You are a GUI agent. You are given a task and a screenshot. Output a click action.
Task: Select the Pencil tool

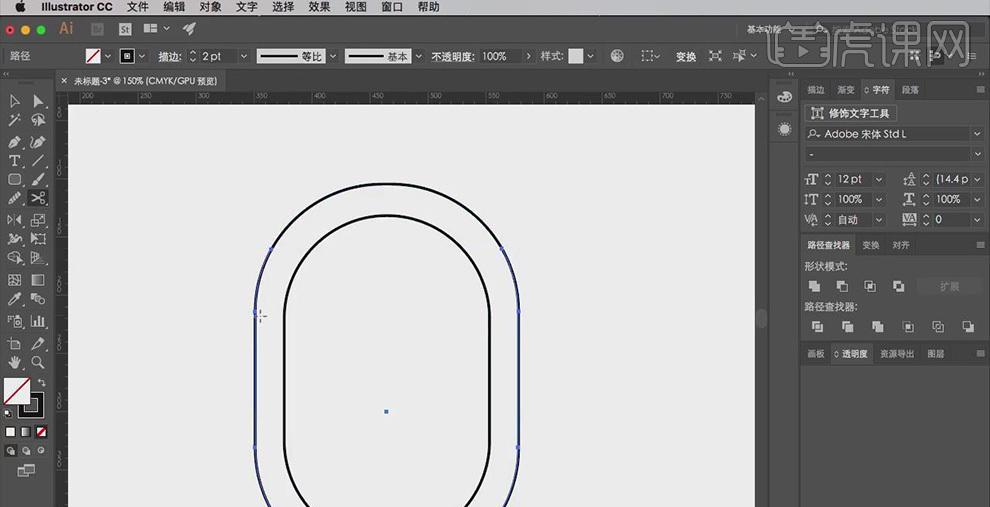tap(15, 198)
